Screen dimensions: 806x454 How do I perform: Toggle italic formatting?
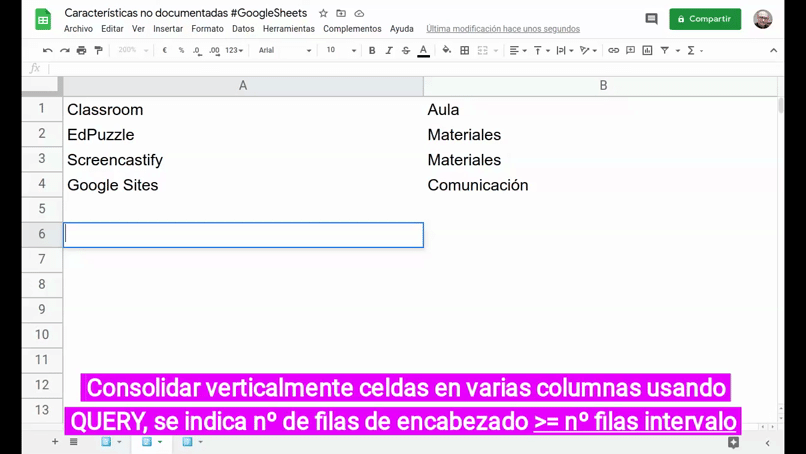point(389,50)
